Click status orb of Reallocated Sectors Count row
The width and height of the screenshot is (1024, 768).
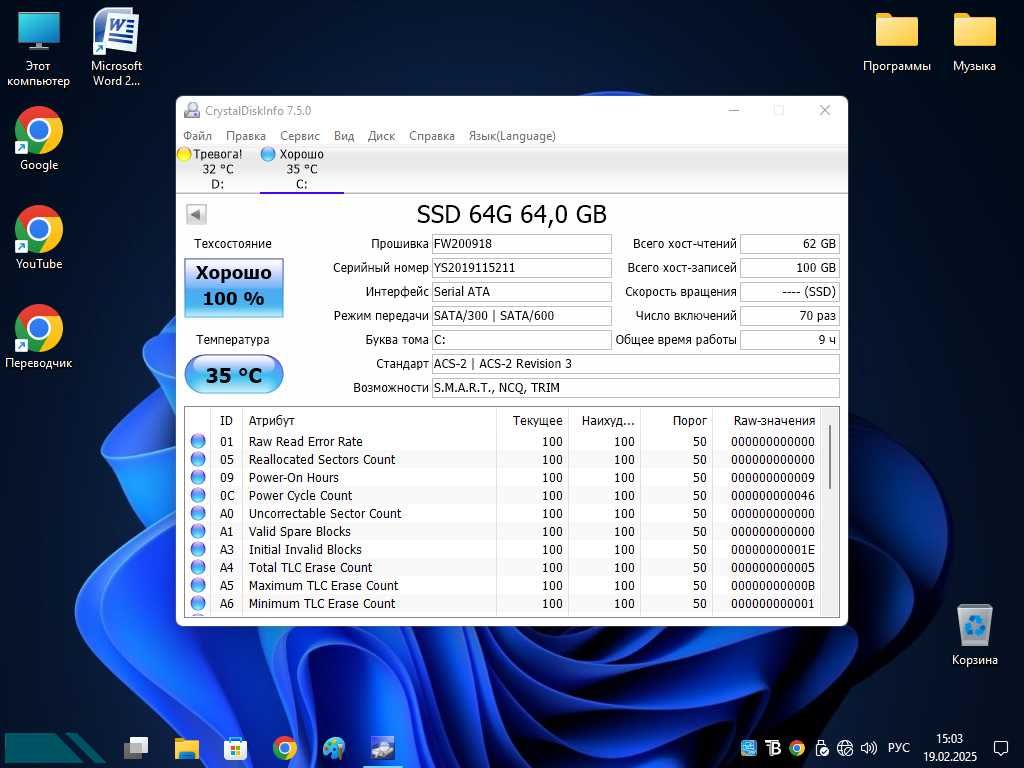(198, 459)
